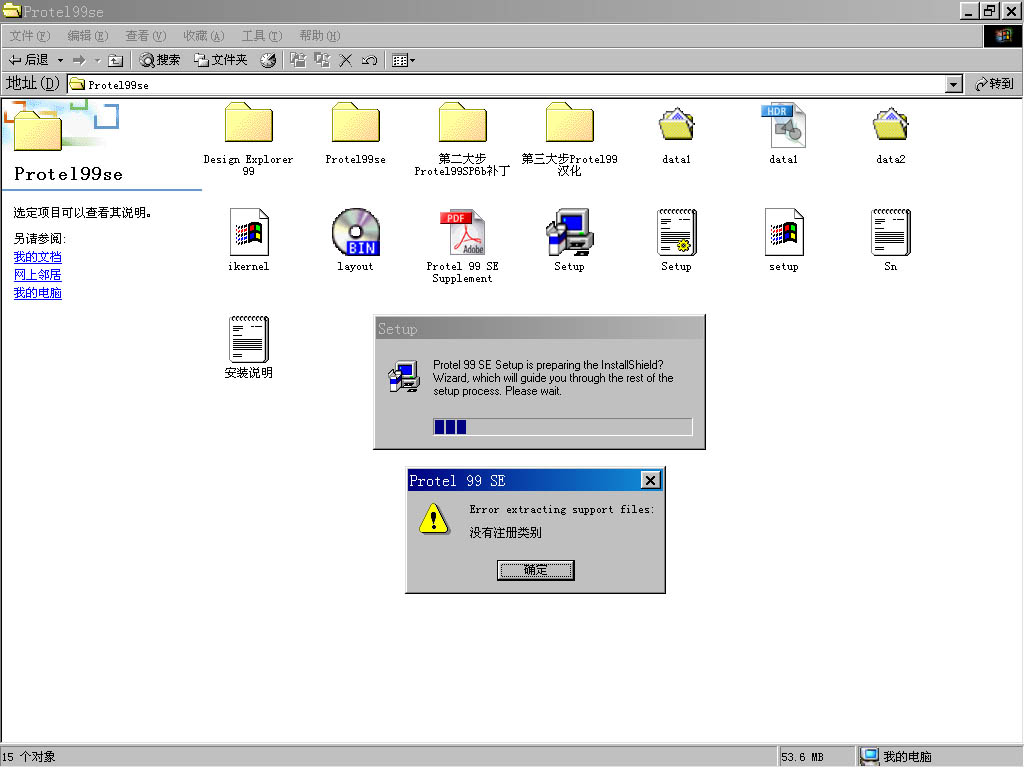
Task: Select the lowercase setup Windows-flag file
Action: (784, 232)
